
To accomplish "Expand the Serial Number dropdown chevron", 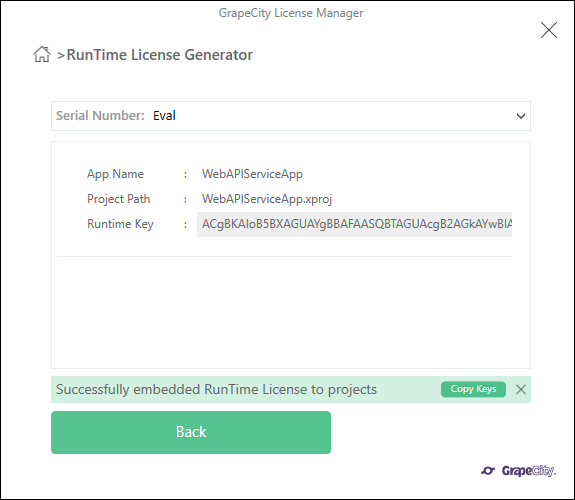I will click(x=521, y=116).
